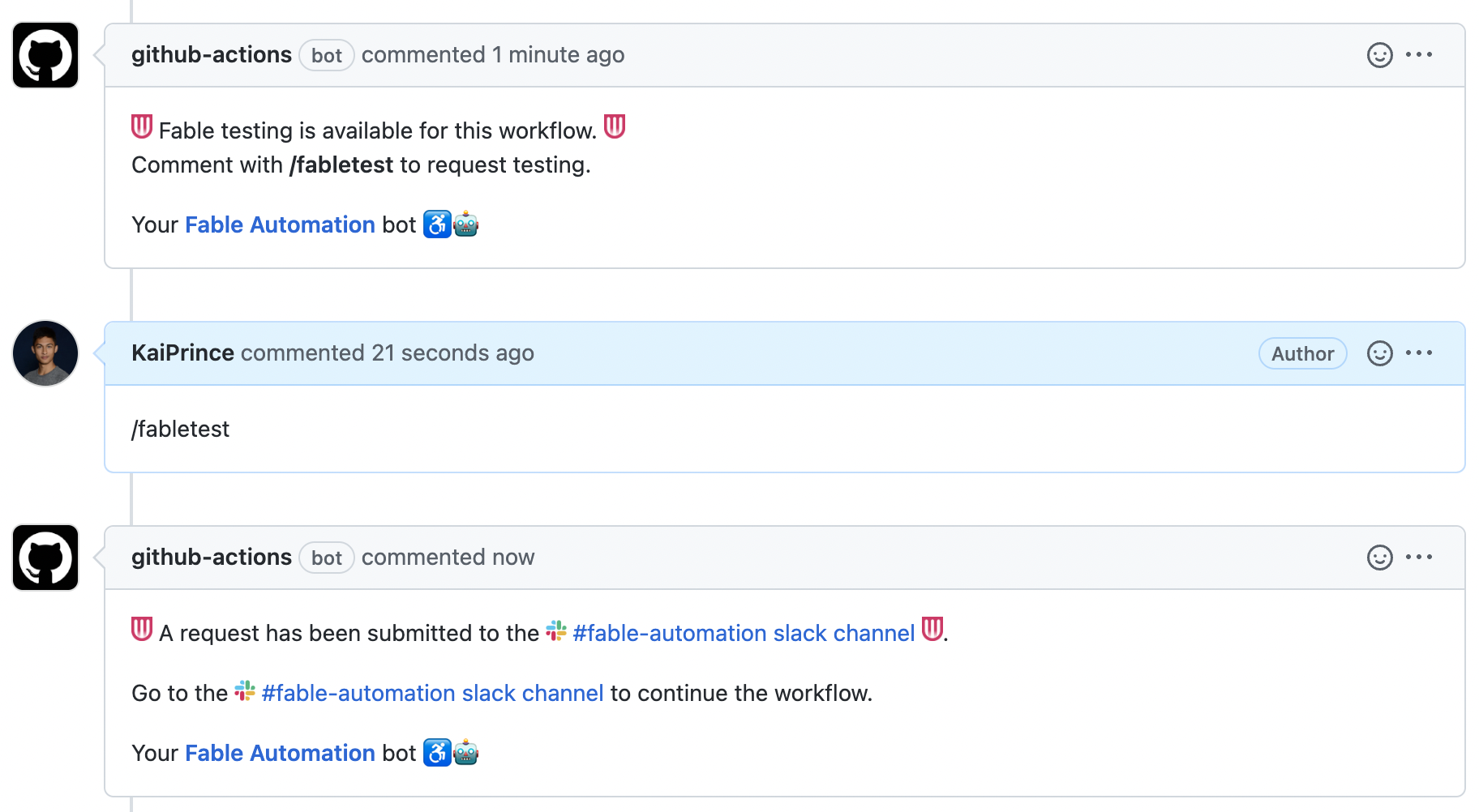This screenshot has height=812, width=1479.
Task: Open the top comment's options via the three dots
Action: coord(1420,54)
